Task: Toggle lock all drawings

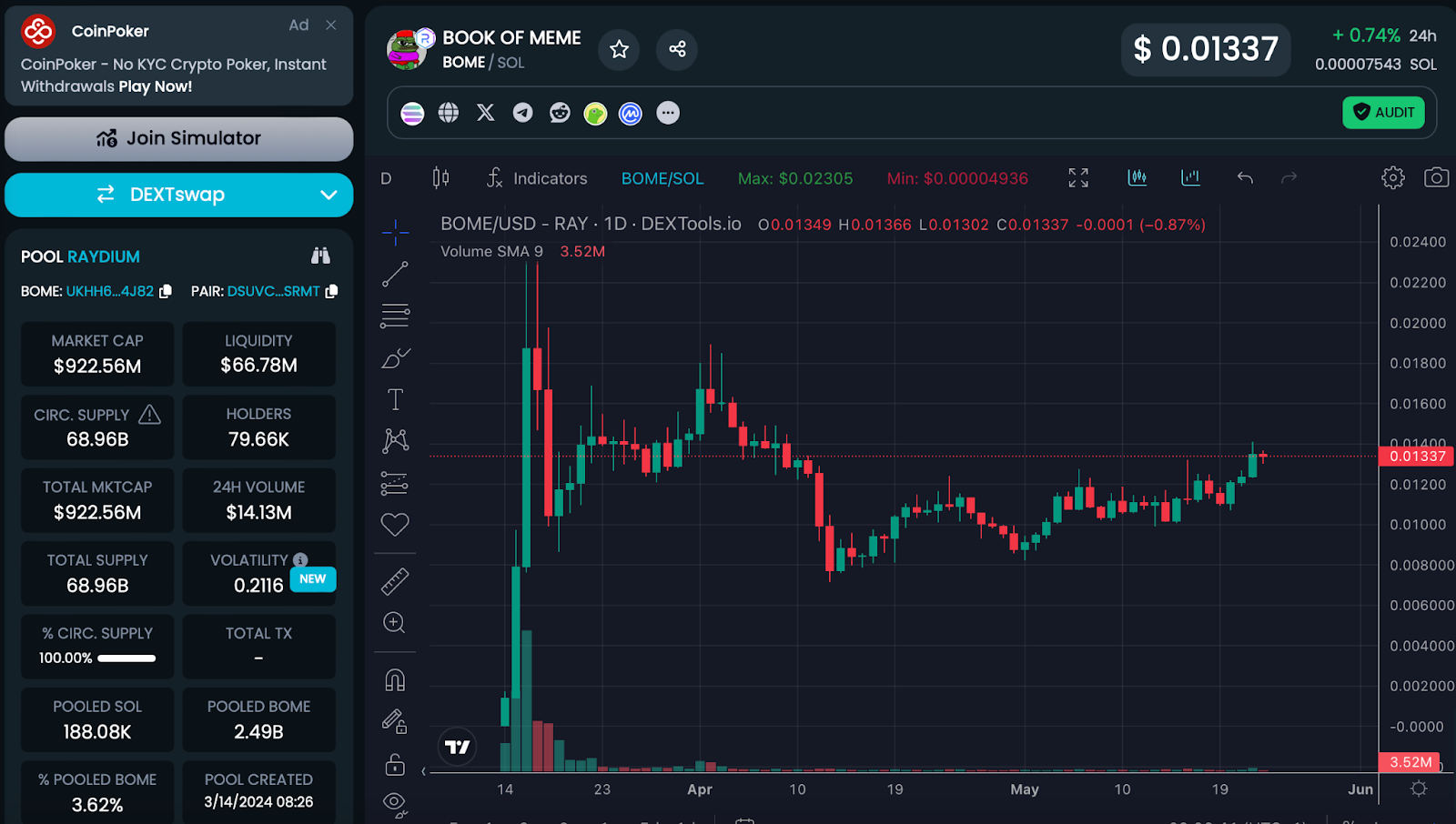Action: pos(395,764)
